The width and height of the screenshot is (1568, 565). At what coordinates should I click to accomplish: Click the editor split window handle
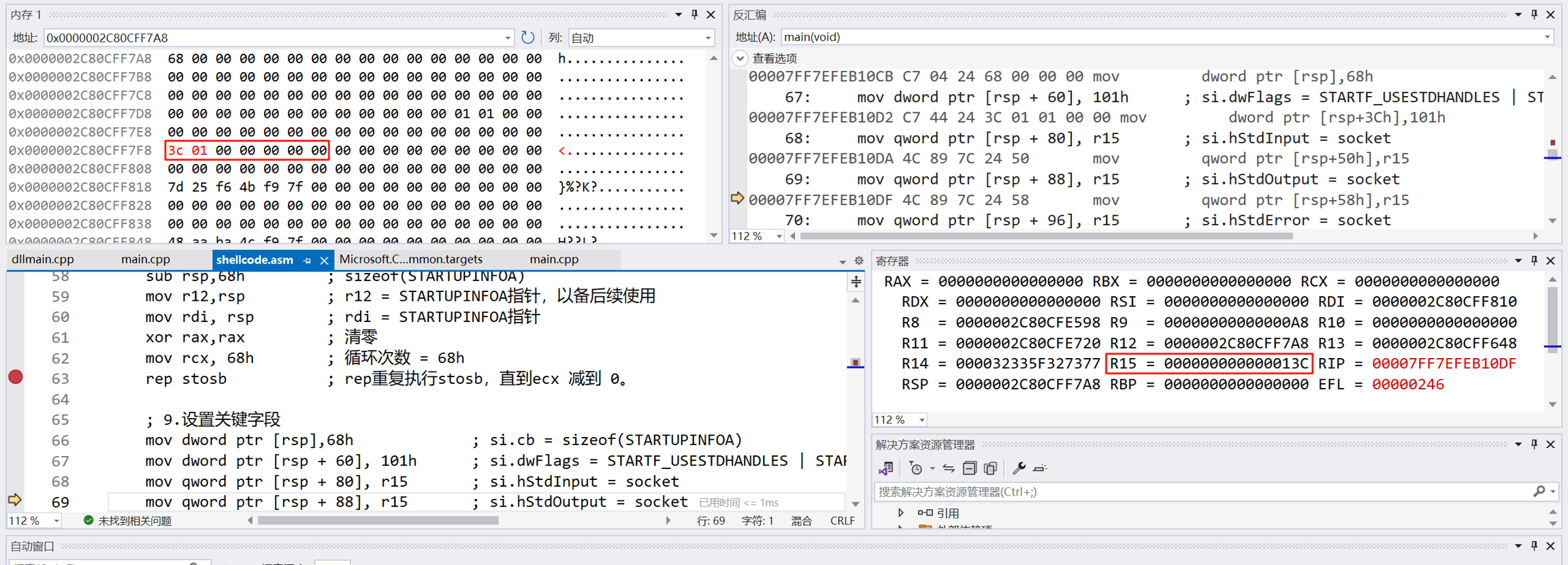coord(855,281)
